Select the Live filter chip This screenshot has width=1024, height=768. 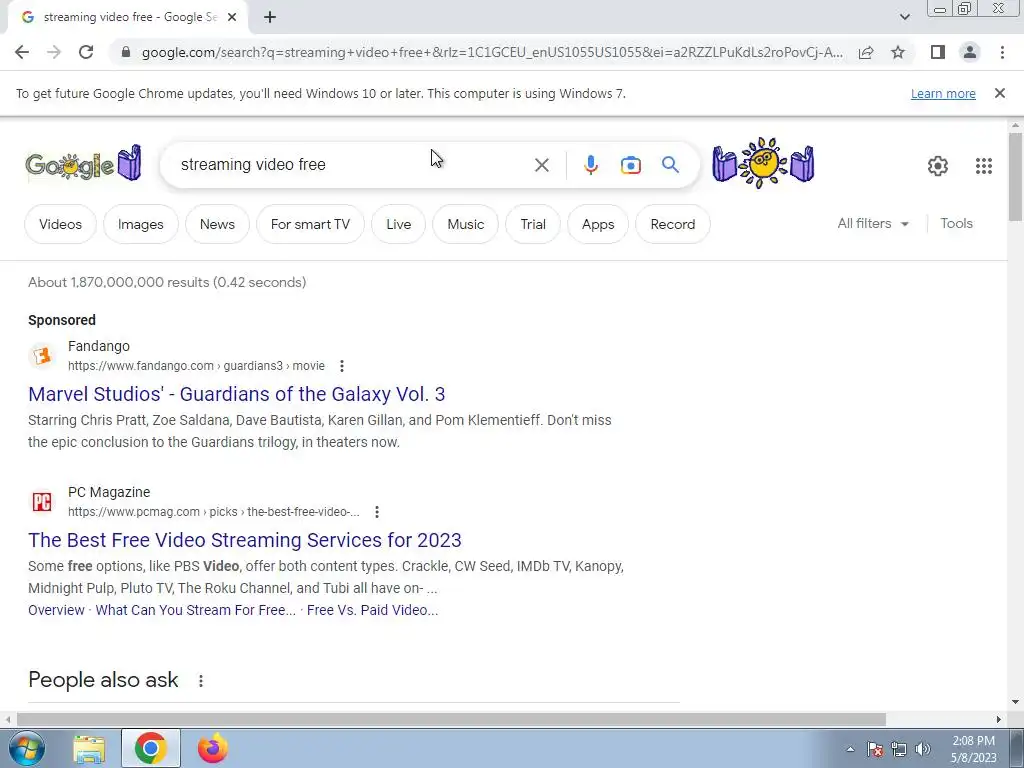click(x=398, y=224)
